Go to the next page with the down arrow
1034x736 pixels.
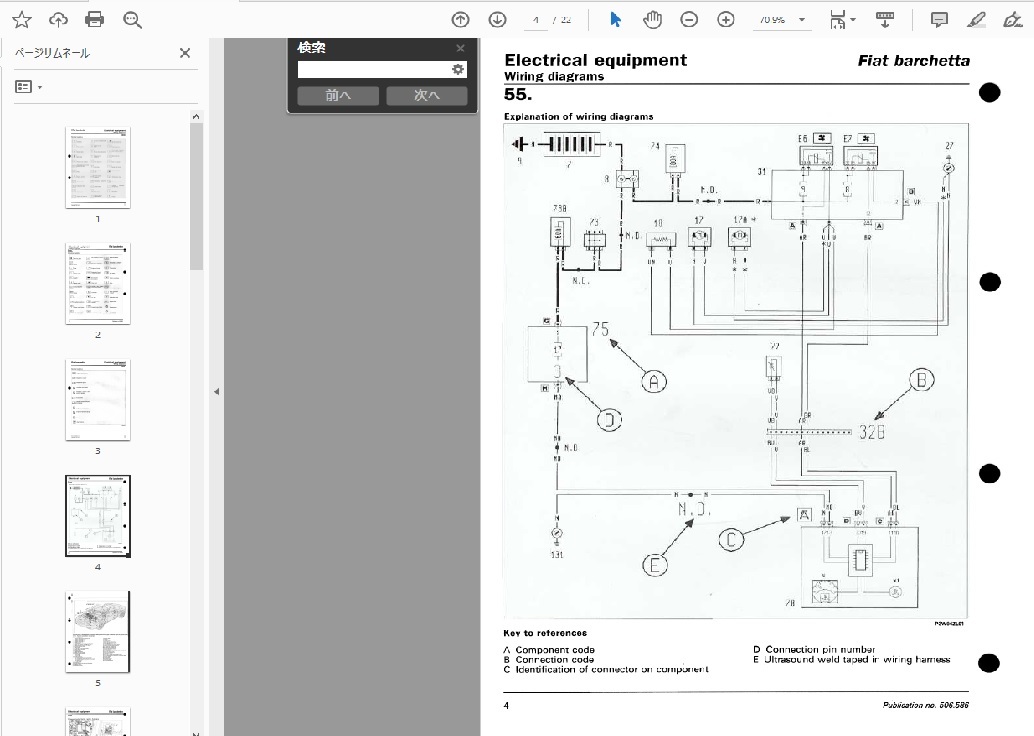(x=497, y=20)
